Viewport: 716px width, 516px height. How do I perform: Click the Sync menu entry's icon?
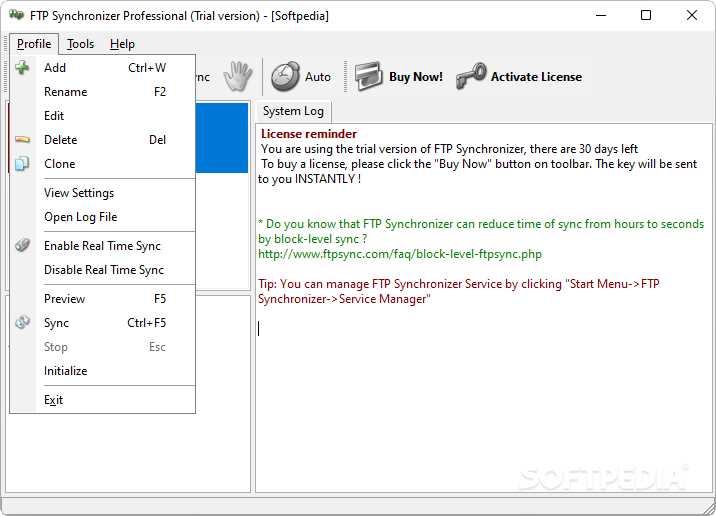(x=22, y=322)
